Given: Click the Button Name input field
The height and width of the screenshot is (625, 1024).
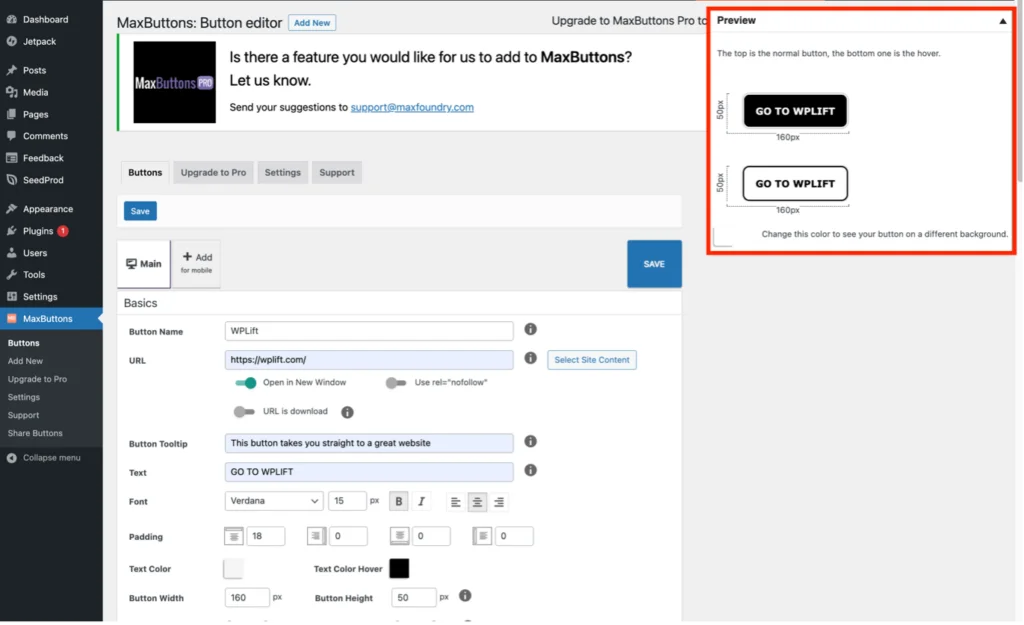Looking at the screenshot, I should point(369,331).
